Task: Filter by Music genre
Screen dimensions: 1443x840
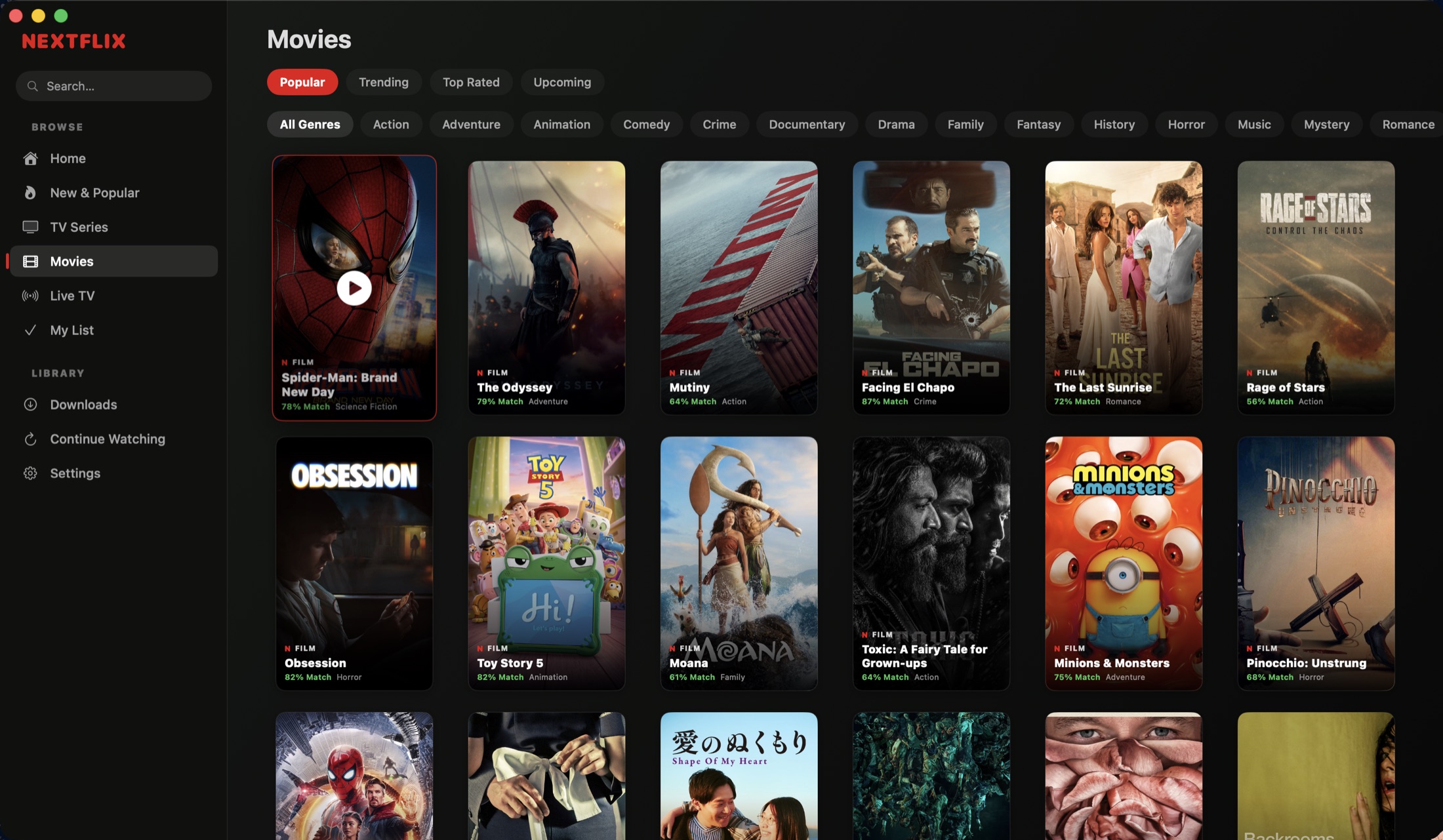Action: [1254, 124]
